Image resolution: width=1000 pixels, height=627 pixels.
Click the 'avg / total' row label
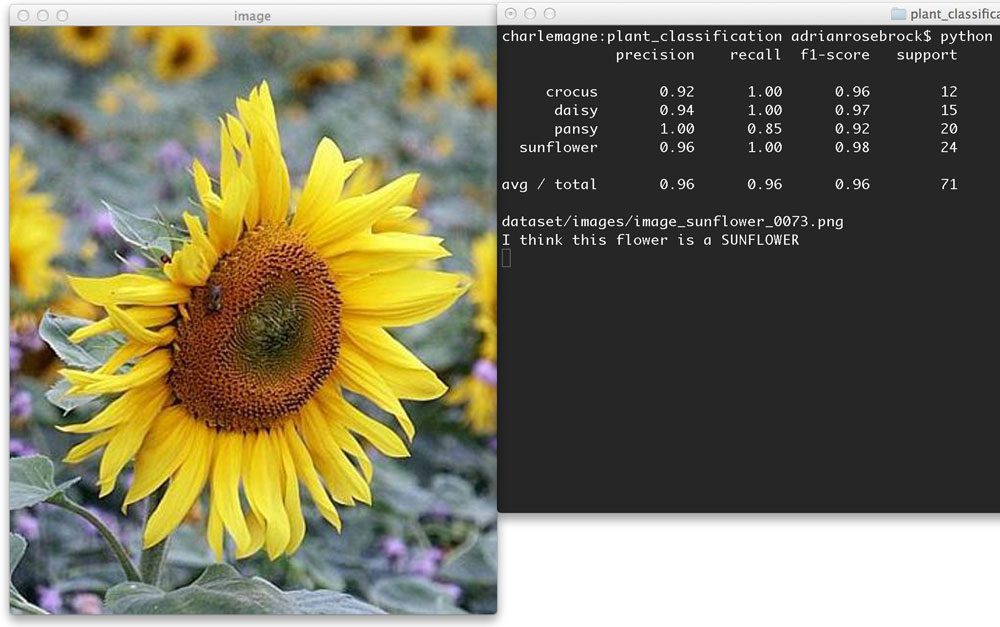pyautogui.click(x=549, y=184)
